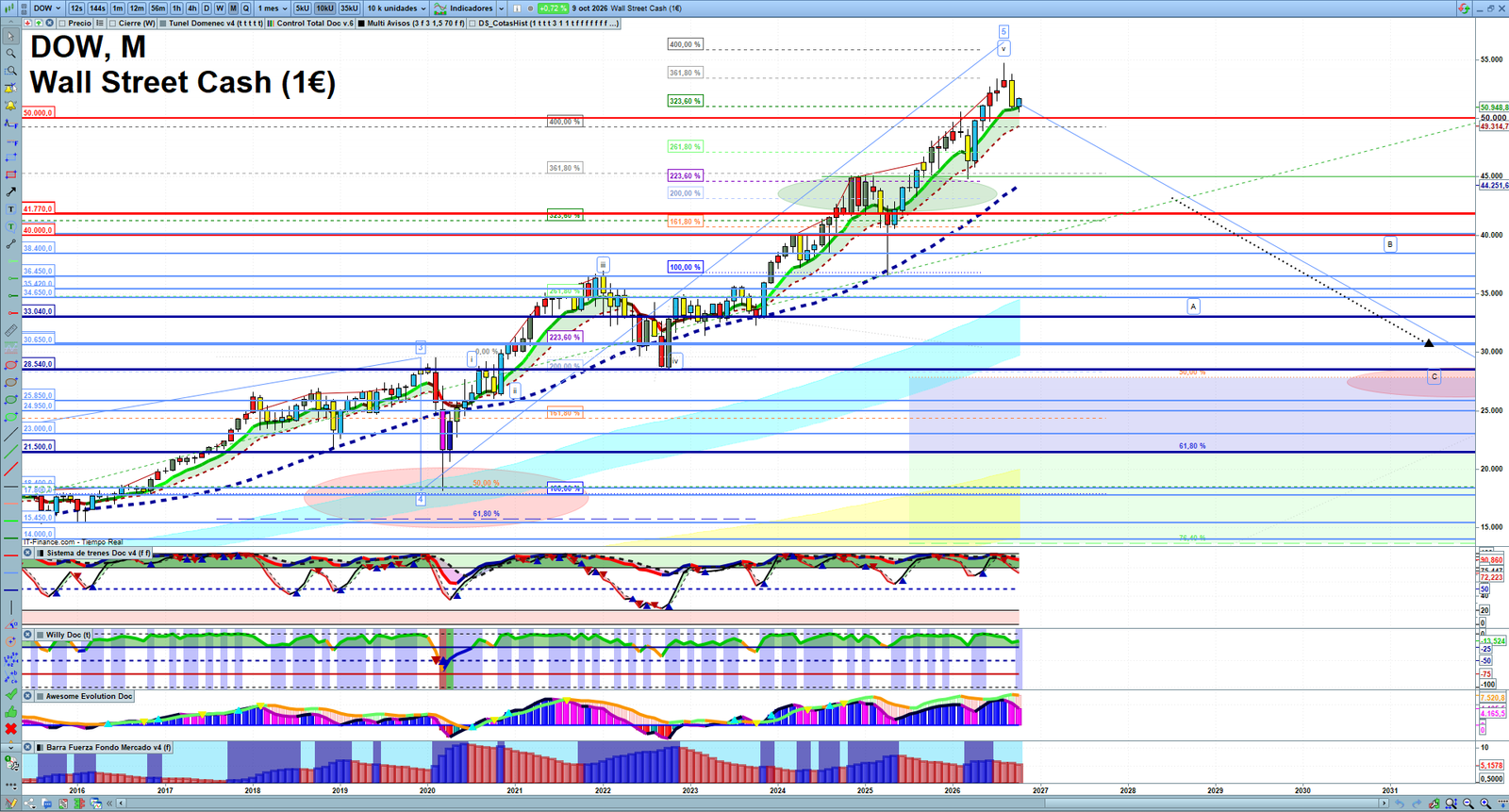This screenshot has width=1509, height=812.
Task: Choose the red ellipse drawing tool
Action: tap(10, 365)
